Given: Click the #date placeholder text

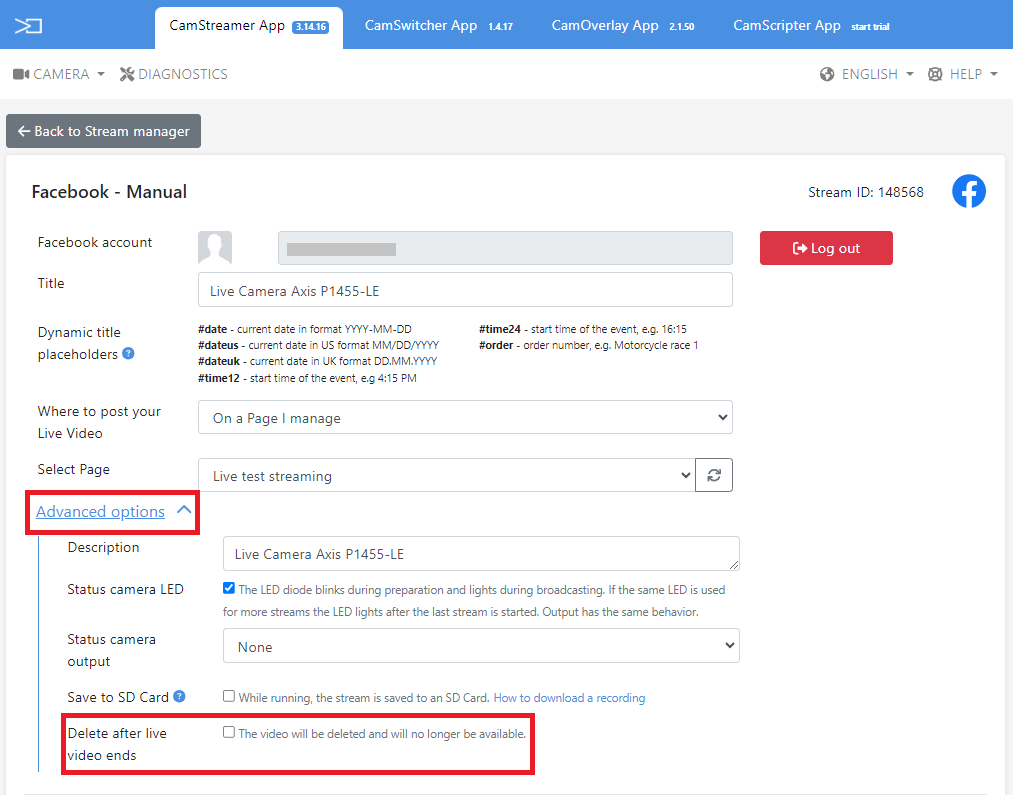Looking at the screenshot, I should click(213, 329).
